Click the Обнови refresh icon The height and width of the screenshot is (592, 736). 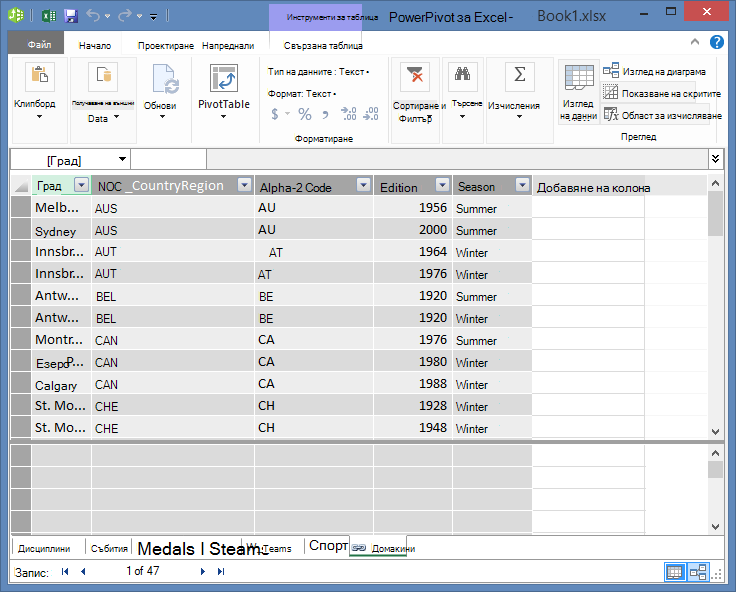pos(165,78)
